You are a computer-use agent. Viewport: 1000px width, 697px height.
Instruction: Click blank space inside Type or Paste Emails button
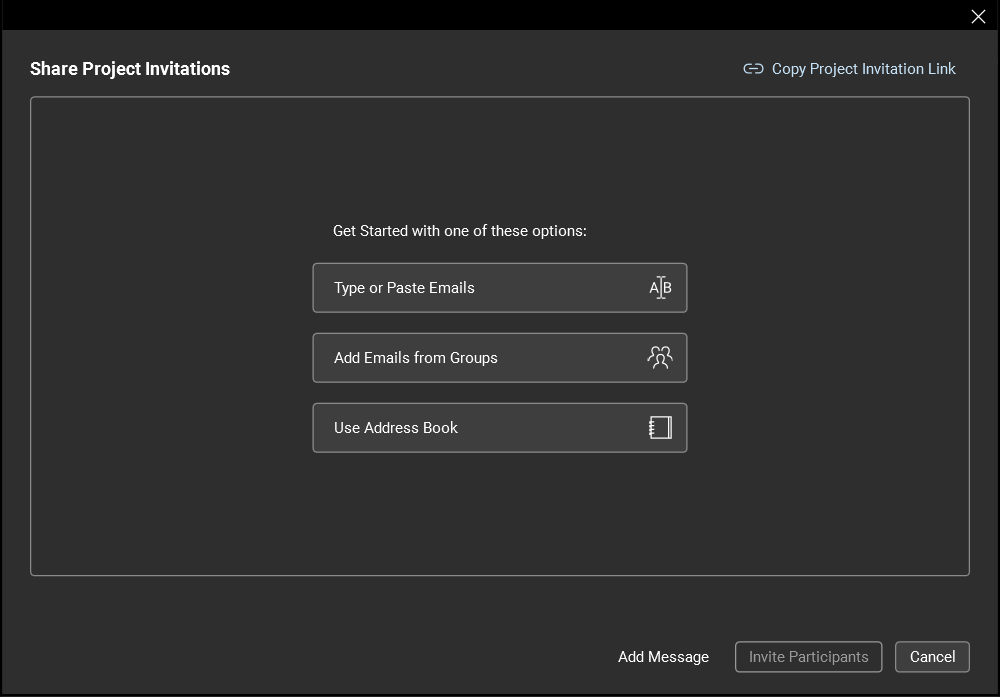tap(560, 288)
